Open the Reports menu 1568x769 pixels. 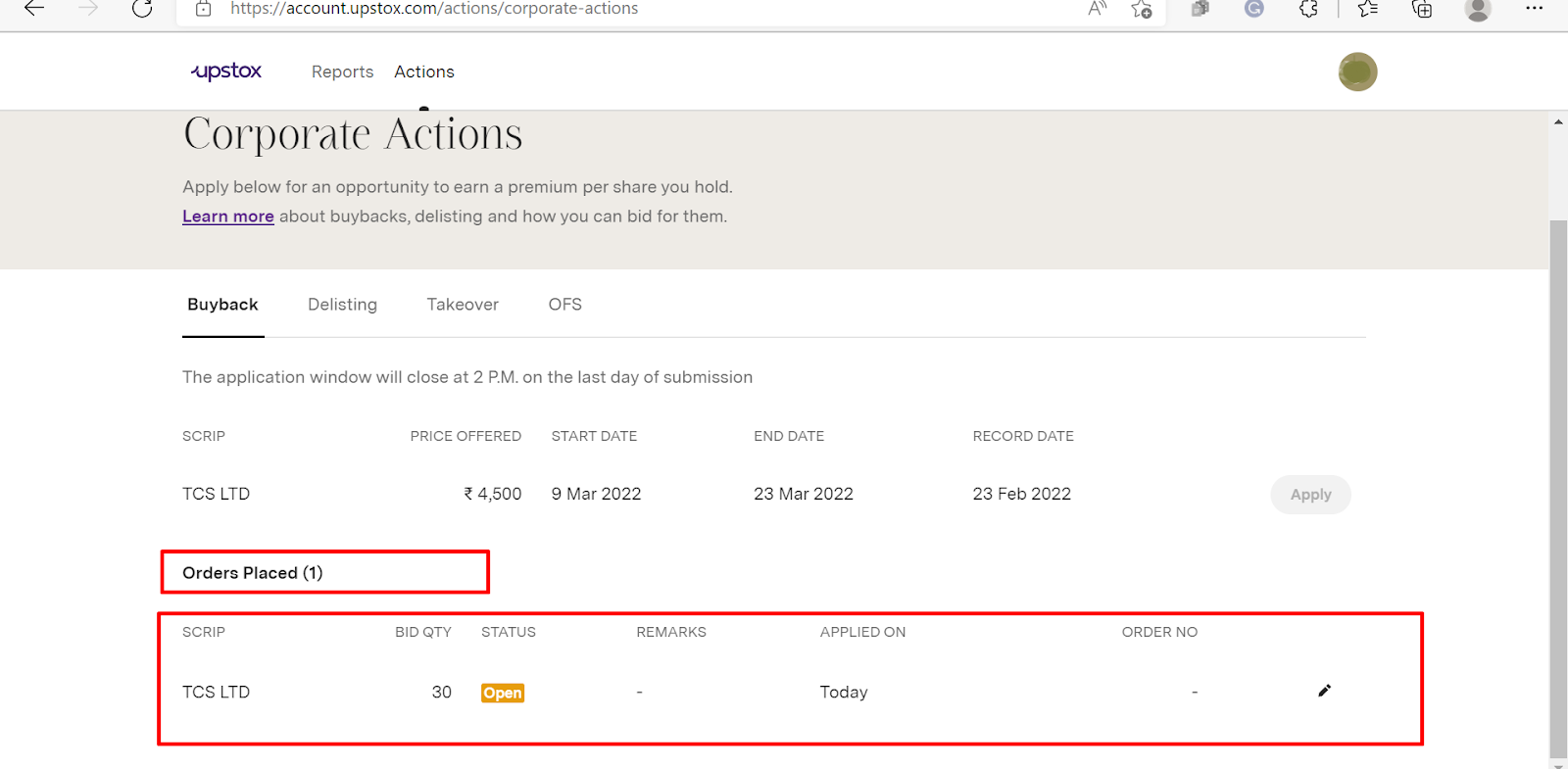(342, 72)
